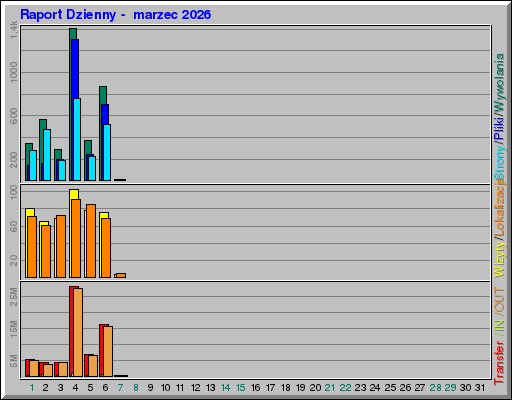The image size is (512, 400).
Task: Click day 10 label on x-axis
Action: coord(166,388)
